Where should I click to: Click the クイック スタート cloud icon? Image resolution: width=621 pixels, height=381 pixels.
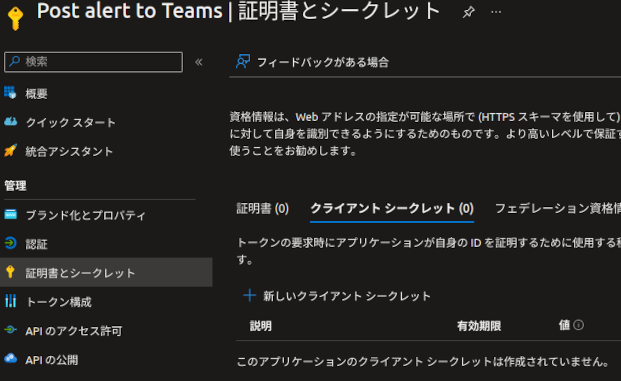click(x=11, y=122)
